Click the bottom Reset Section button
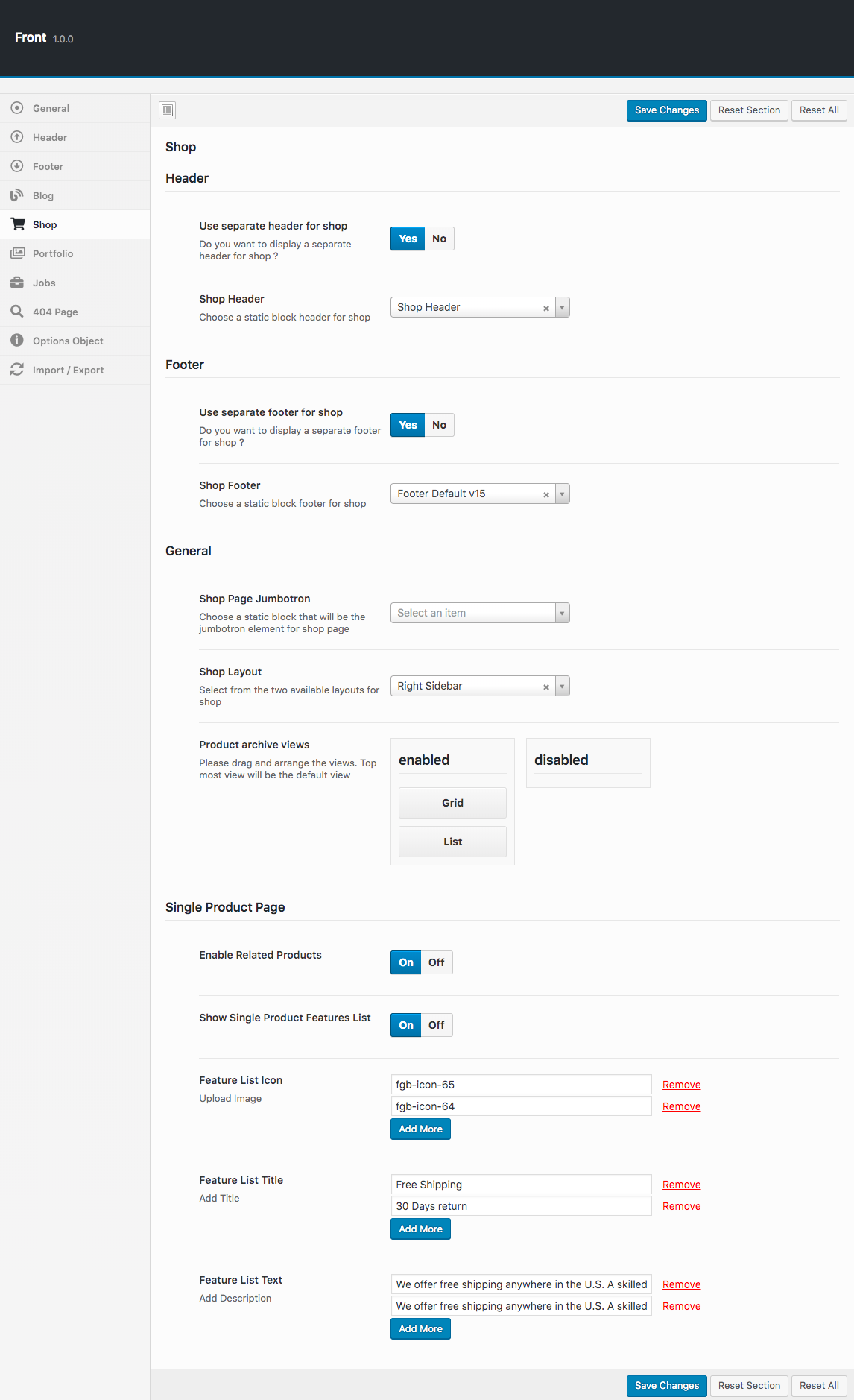 (749, 1386)
